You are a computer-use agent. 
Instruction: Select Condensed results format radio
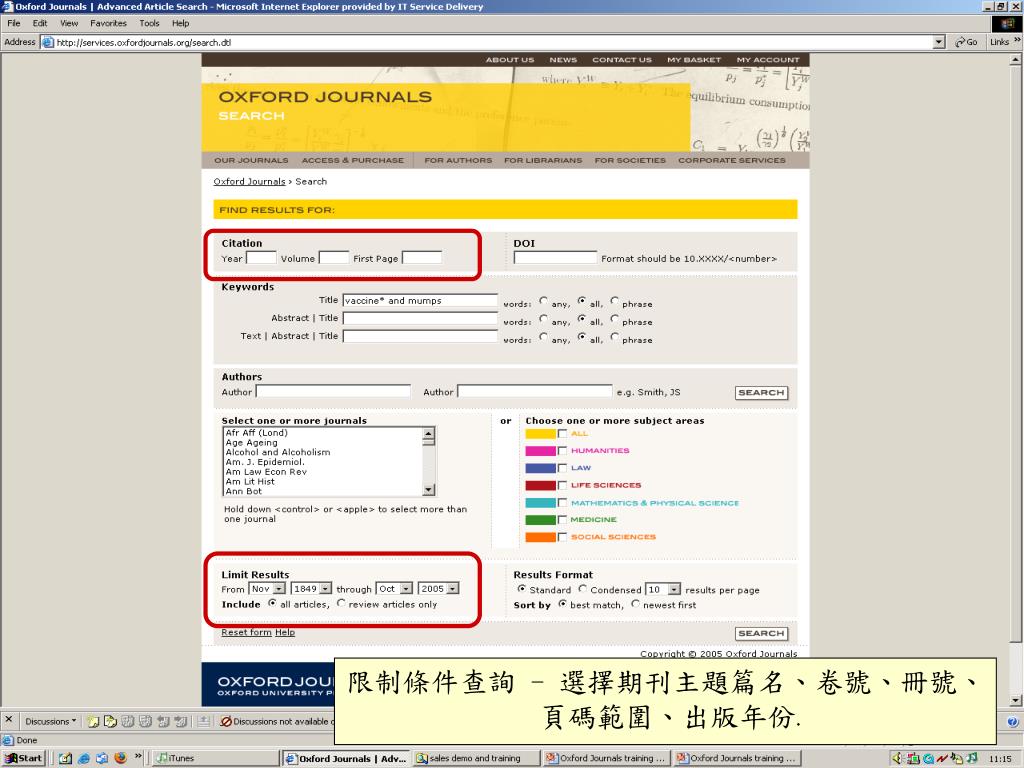coord(583,589)
